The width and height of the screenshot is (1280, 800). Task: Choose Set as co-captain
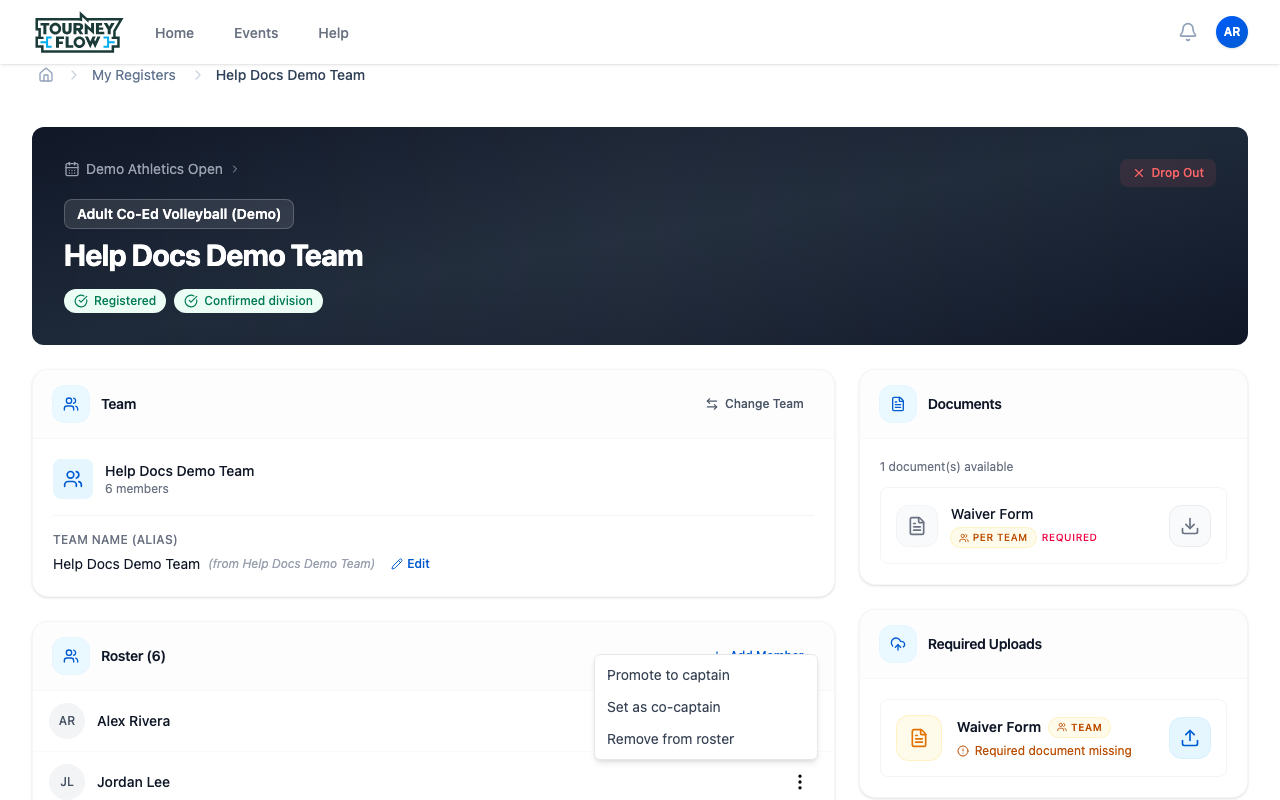(706, 707)
